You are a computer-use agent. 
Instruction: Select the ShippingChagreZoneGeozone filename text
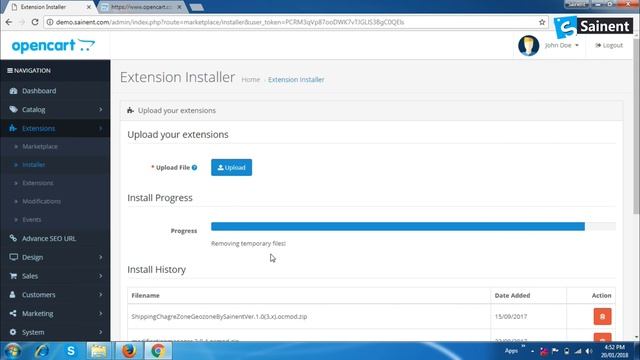point(219,316)
